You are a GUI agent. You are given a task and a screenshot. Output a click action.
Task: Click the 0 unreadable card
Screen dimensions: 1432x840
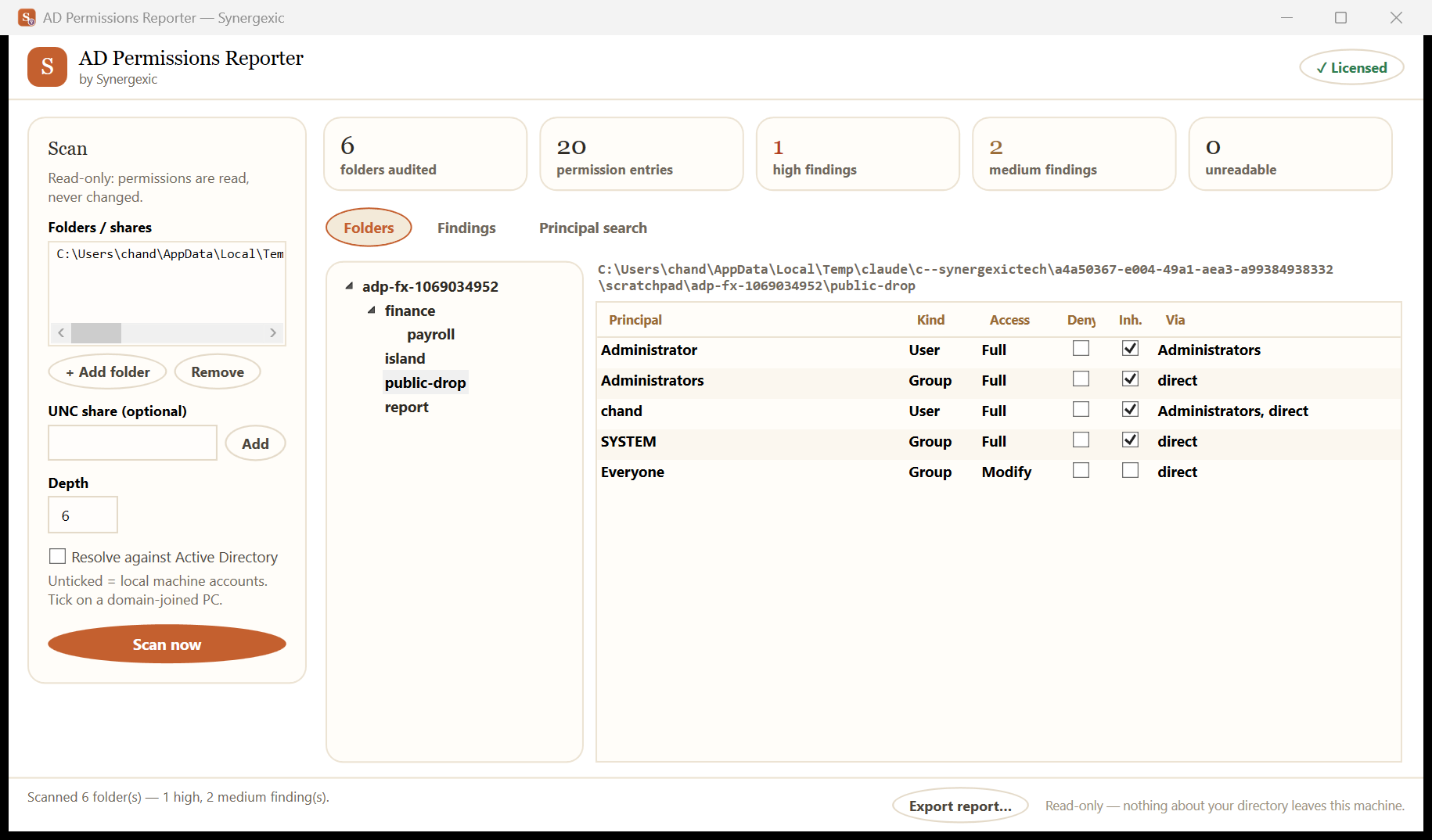coord(1290,154)
